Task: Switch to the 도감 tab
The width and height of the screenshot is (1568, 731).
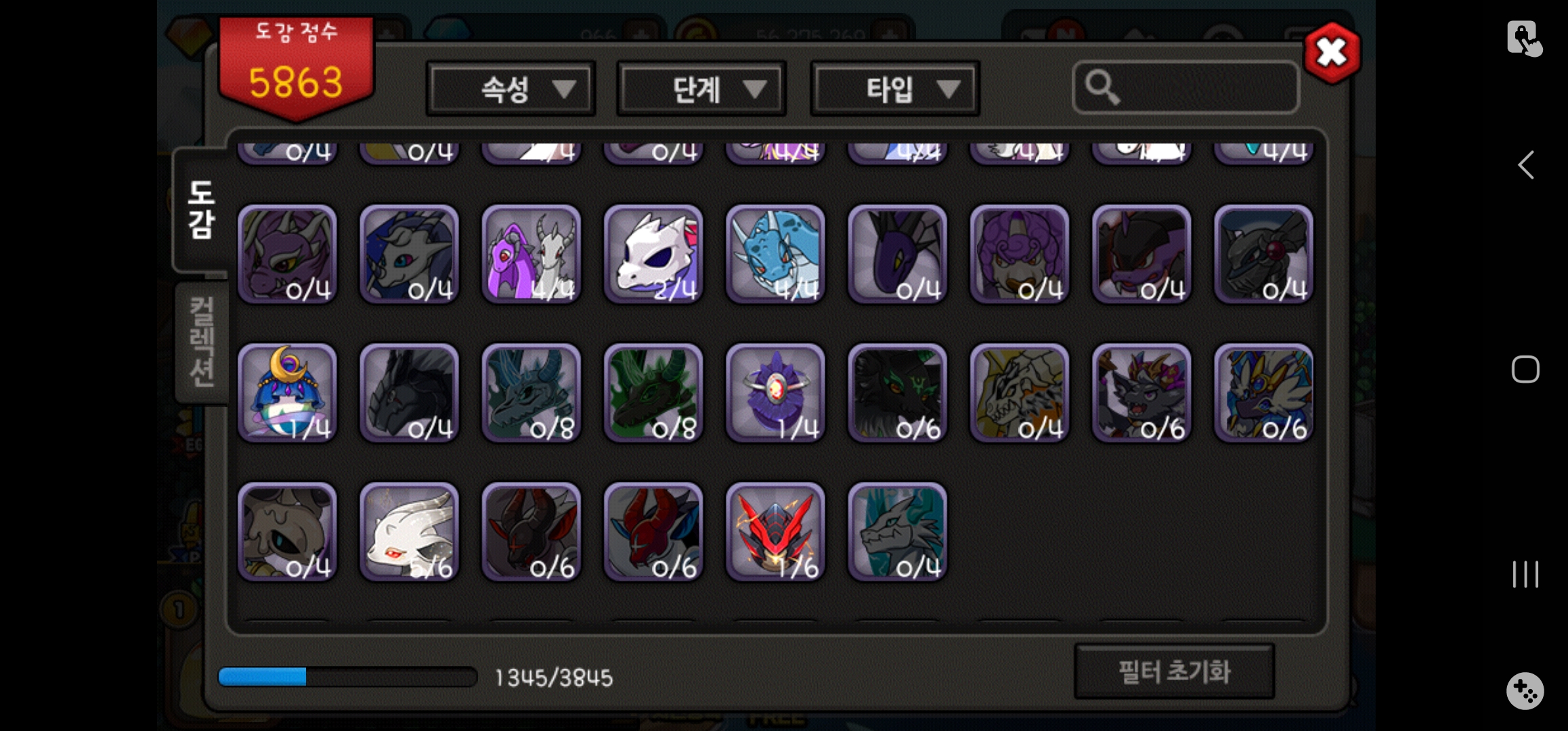Action: pos(201,210)
